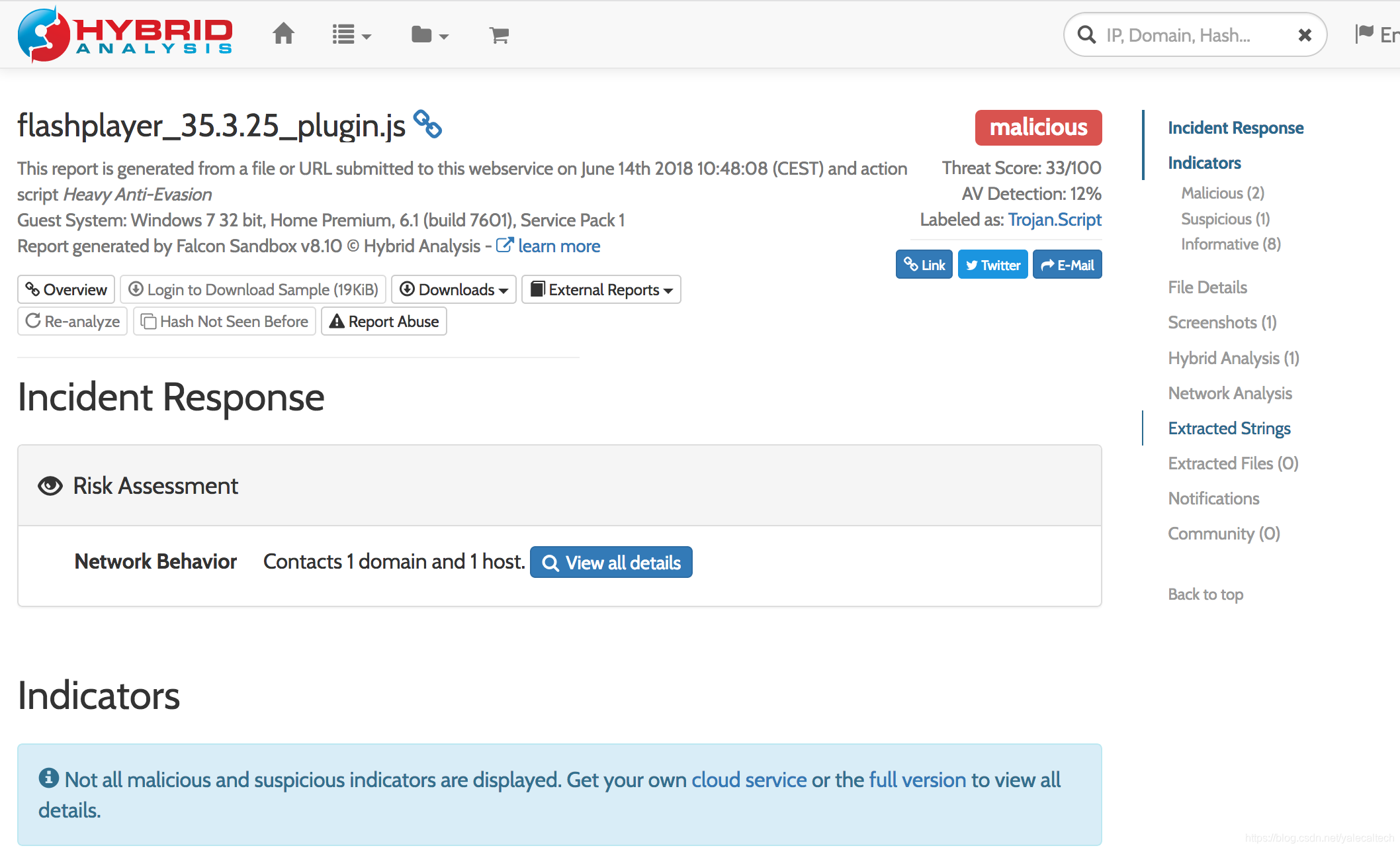Screen dimensions: 1400x850
Task: Clear the search box with X icon
Action: pos(1304,35)
